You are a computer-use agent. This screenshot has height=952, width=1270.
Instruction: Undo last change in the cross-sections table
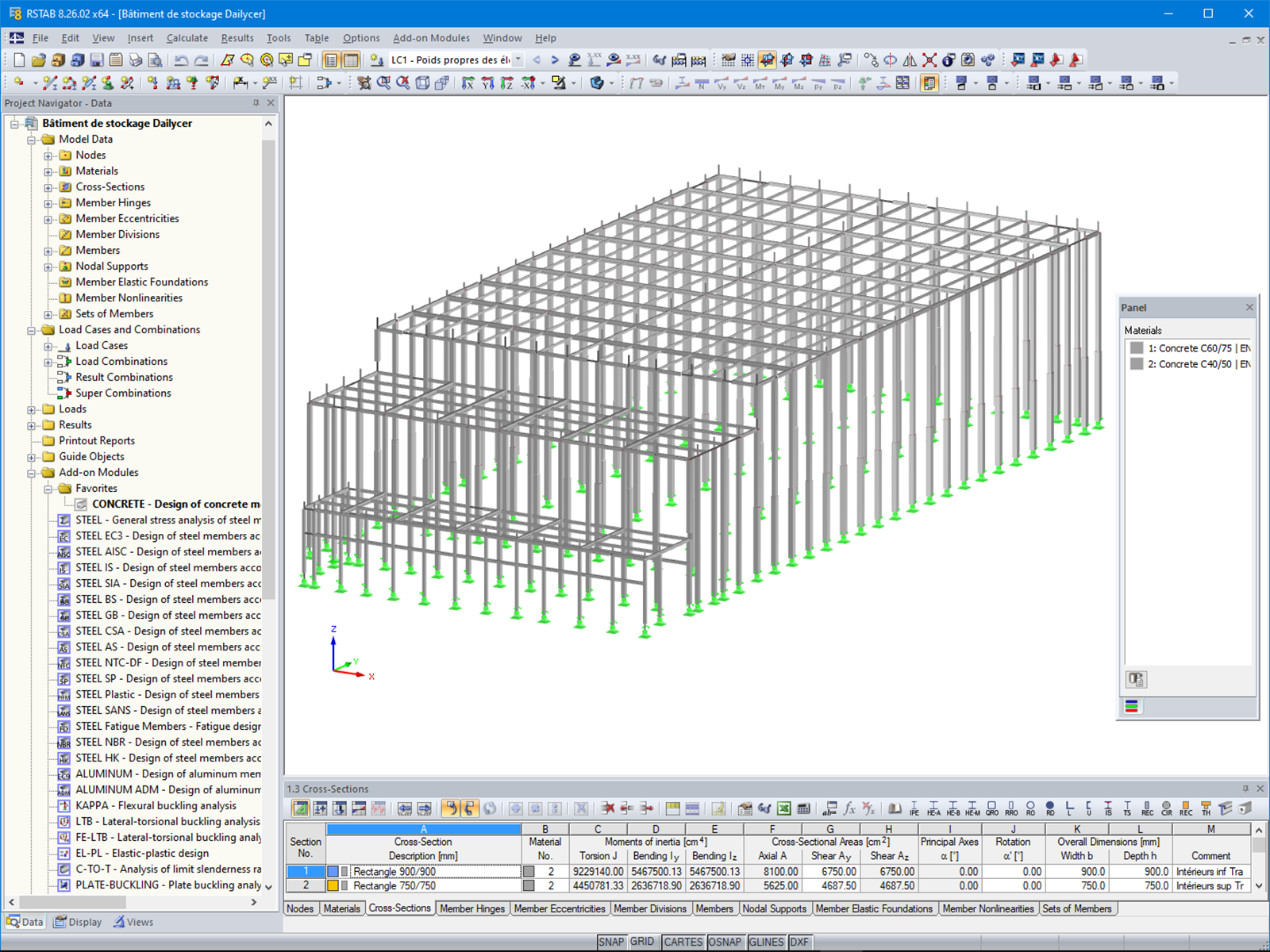click(x=449, y=808)
